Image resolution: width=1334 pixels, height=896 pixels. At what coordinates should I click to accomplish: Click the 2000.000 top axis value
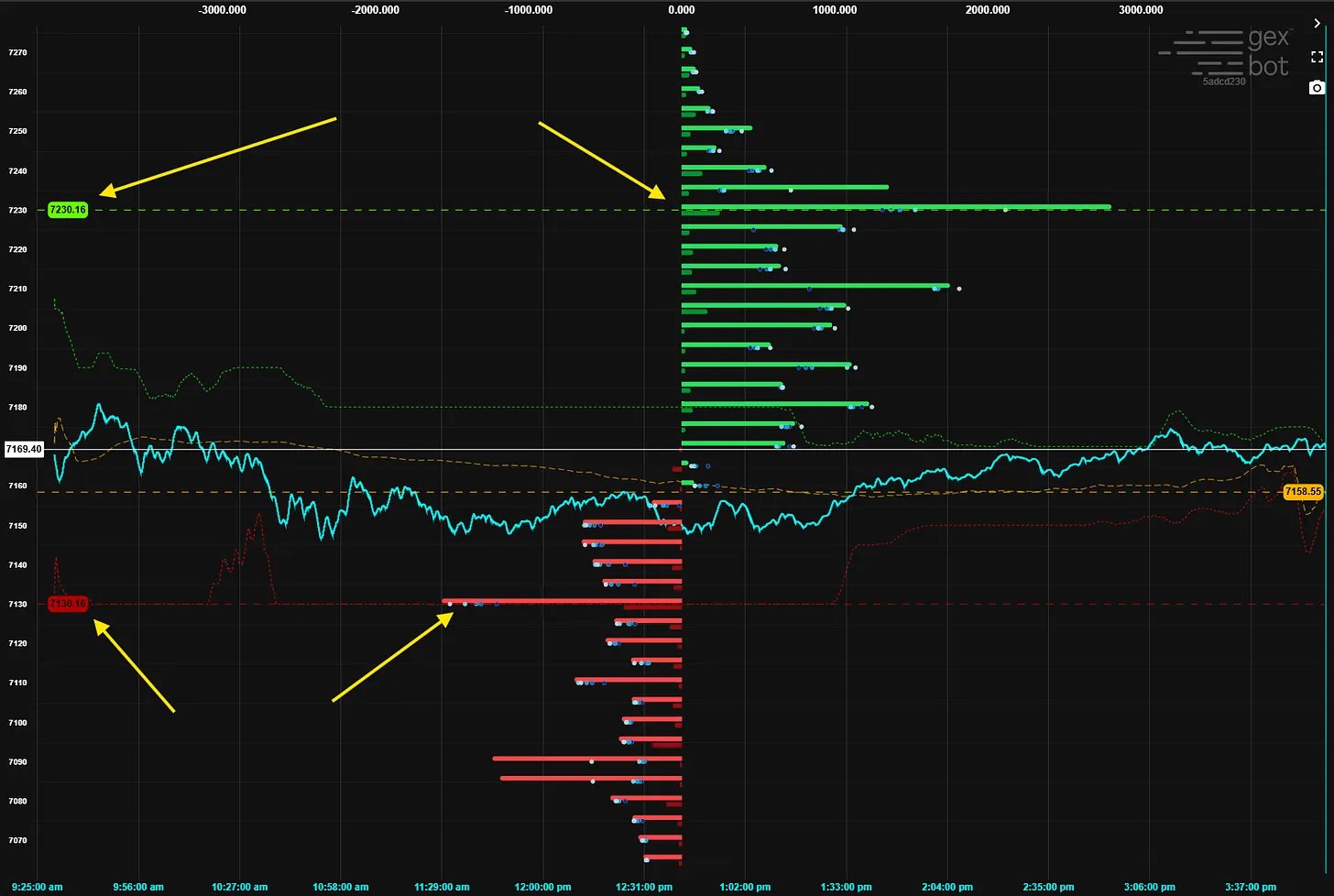coord(988,10)
